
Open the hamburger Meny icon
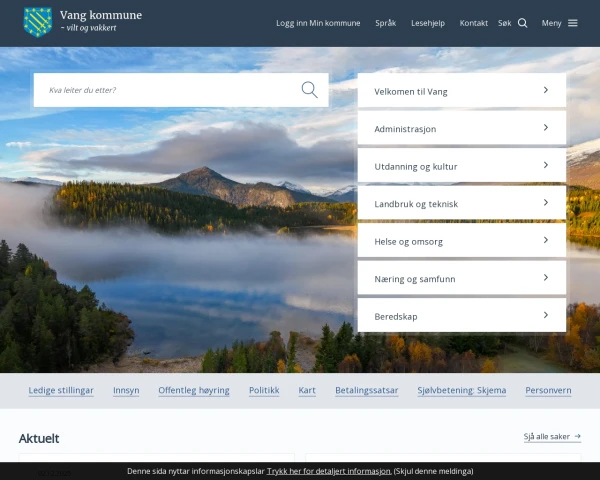pos(572,23)
